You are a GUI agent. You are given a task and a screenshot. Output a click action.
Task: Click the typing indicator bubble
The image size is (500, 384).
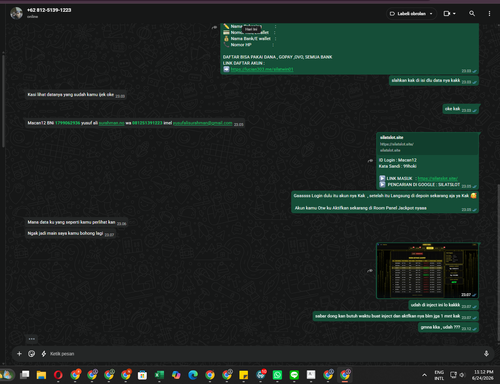(x=32, y=339)
